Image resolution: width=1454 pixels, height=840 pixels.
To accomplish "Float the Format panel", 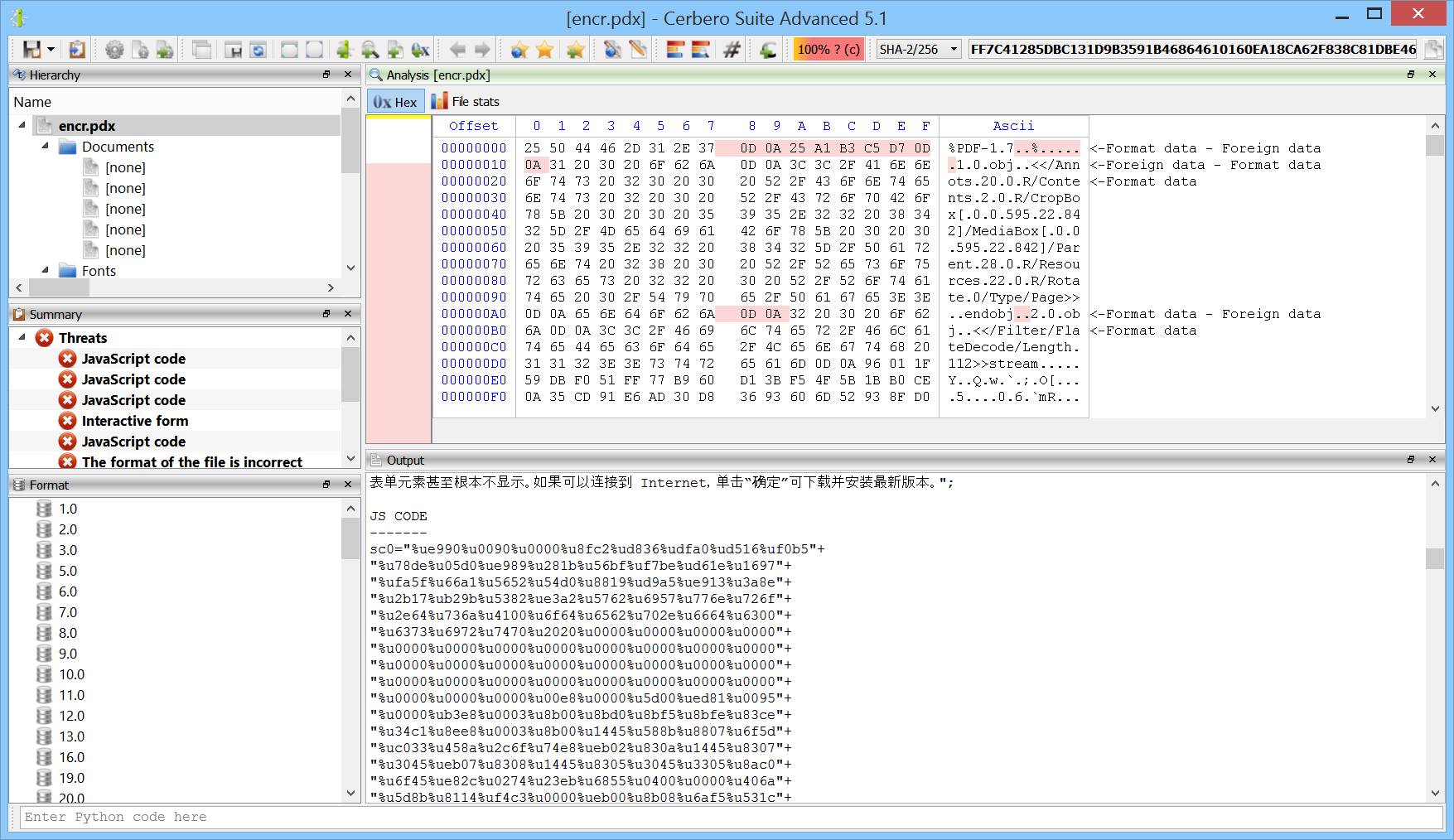I will click(x=326, y=485).
